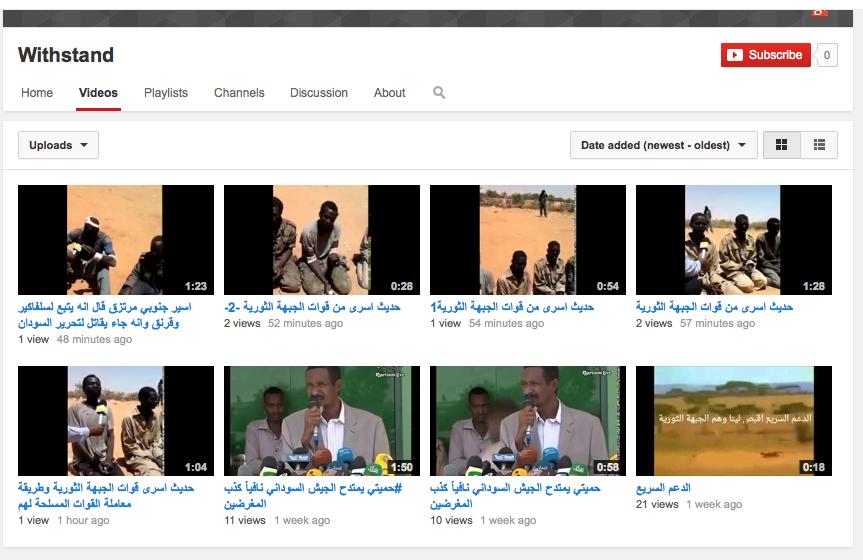Image resolution: width=863 pixels, height=560 pixels.
Task: Click the '54 minutes ago' timestamp
Action: 506,323
